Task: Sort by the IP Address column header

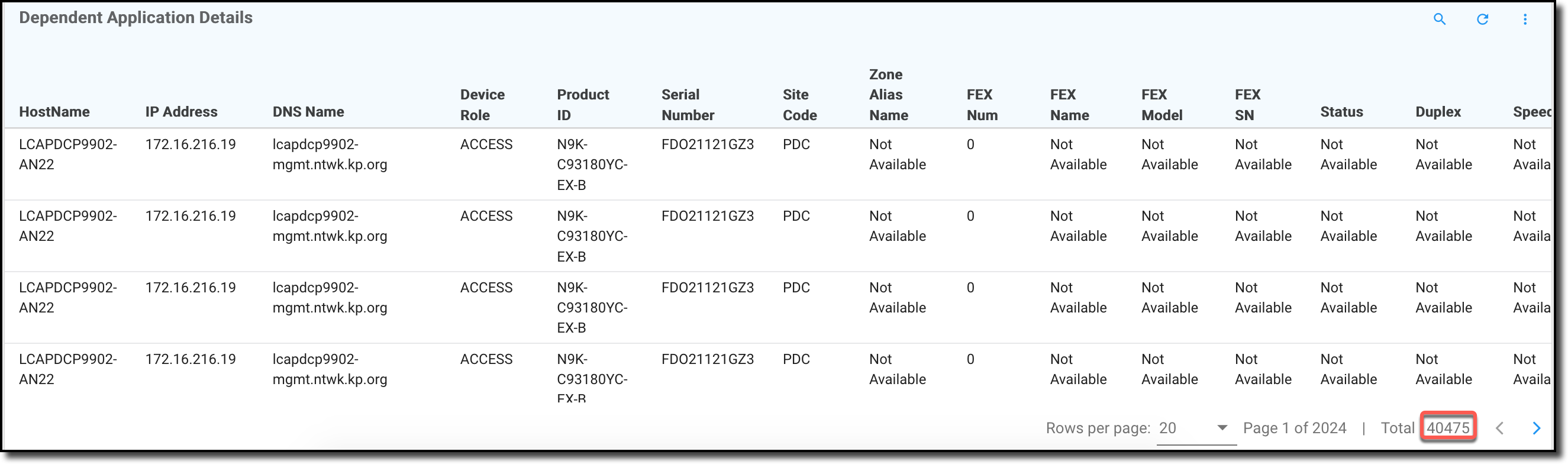Action: [x=181, y=112]
